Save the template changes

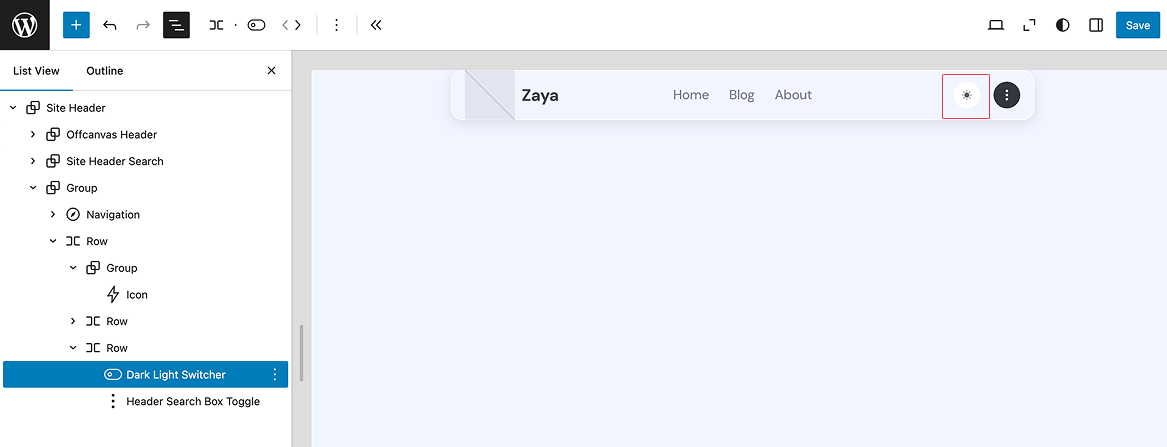1137,25
